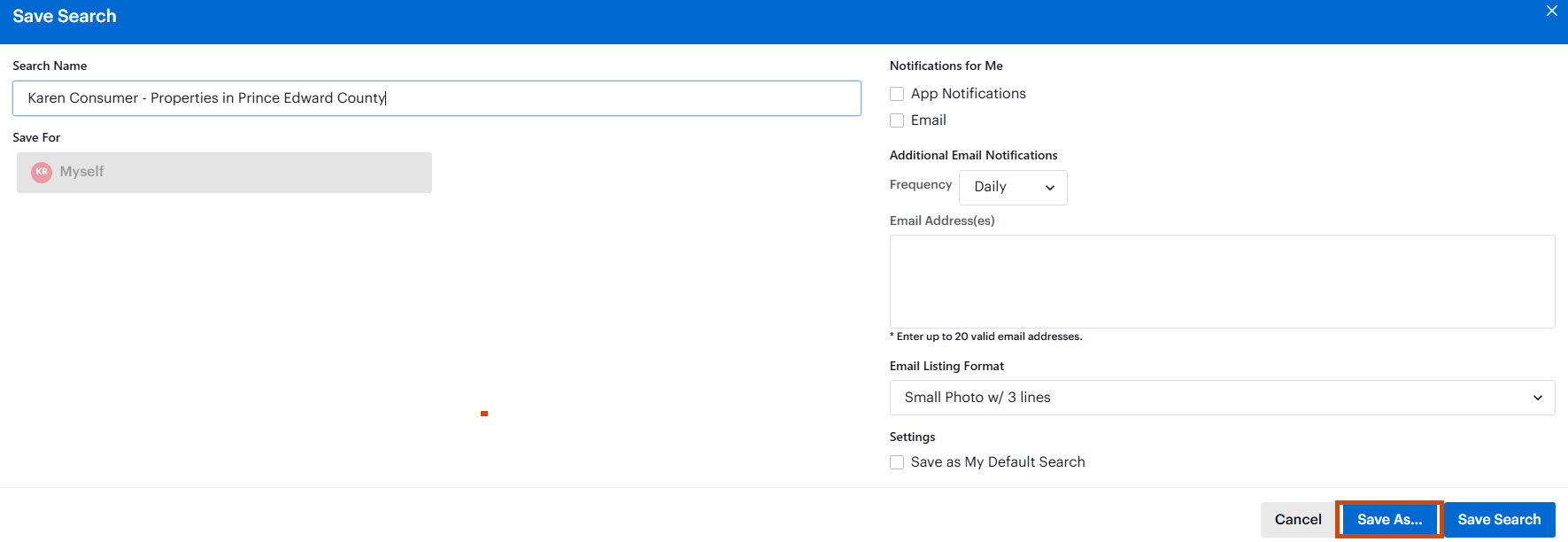Tick the Email notification checkbox
The image size is (1568, 542).
(x=897, y=120)
